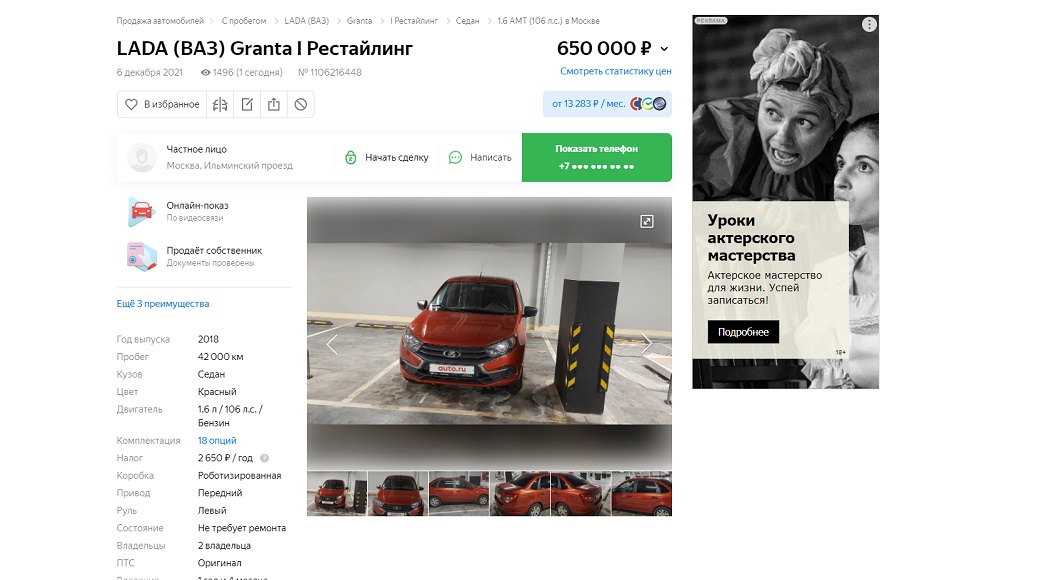This screenshot has width=1038, height=580.
Task: Click the condition value Не требует ремонта
Action: coord(242,528)
